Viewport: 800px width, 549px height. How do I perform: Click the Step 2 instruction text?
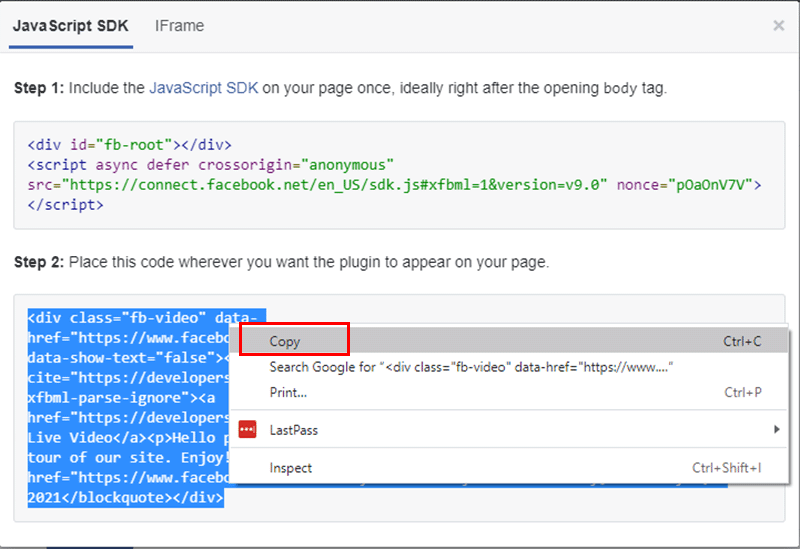282,262
